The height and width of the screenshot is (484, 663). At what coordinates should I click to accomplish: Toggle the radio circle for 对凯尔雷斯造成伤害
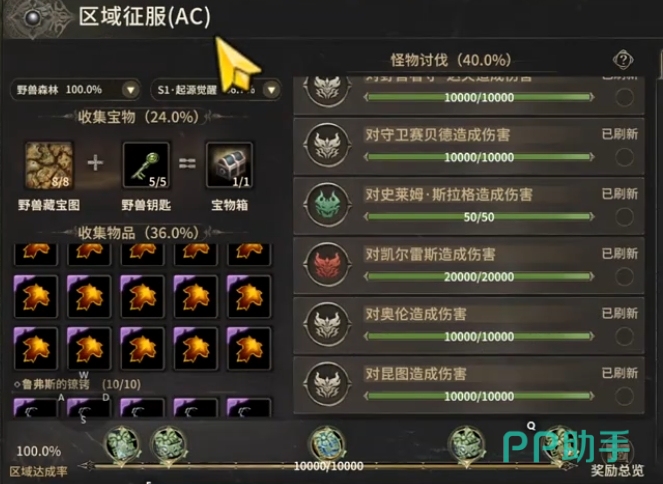[624, 277]
